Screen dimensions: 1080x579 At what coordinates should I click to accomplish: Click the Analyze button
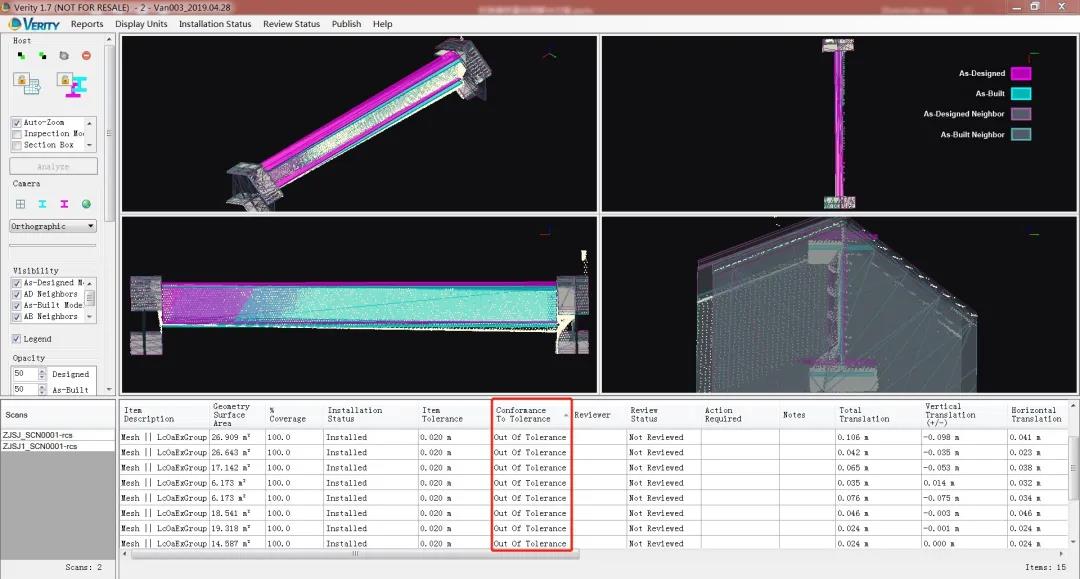click(54, 167)
